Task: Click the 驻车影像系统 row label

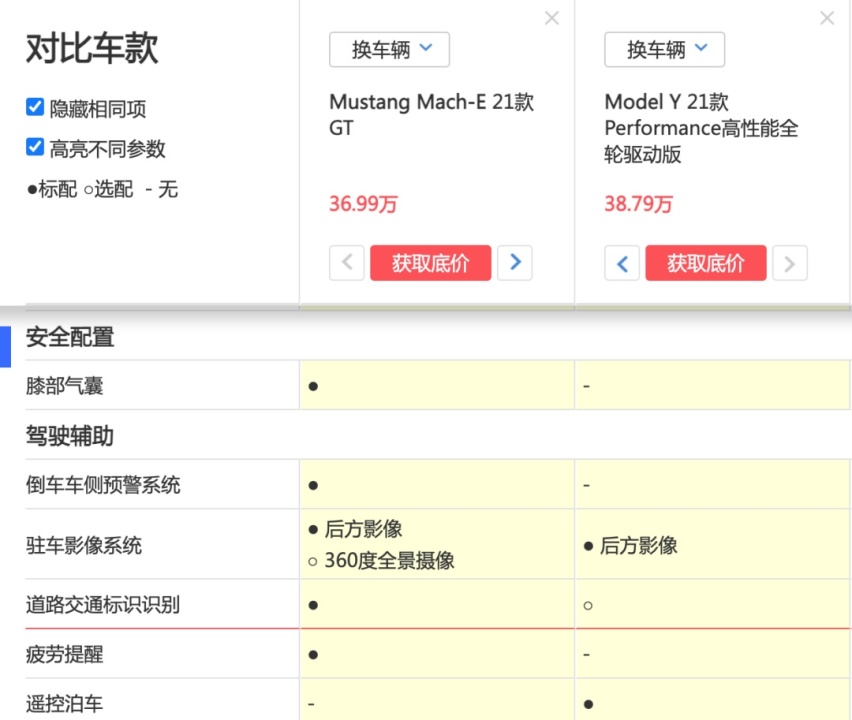Action: pyautogui.click(x=84, y=546)
